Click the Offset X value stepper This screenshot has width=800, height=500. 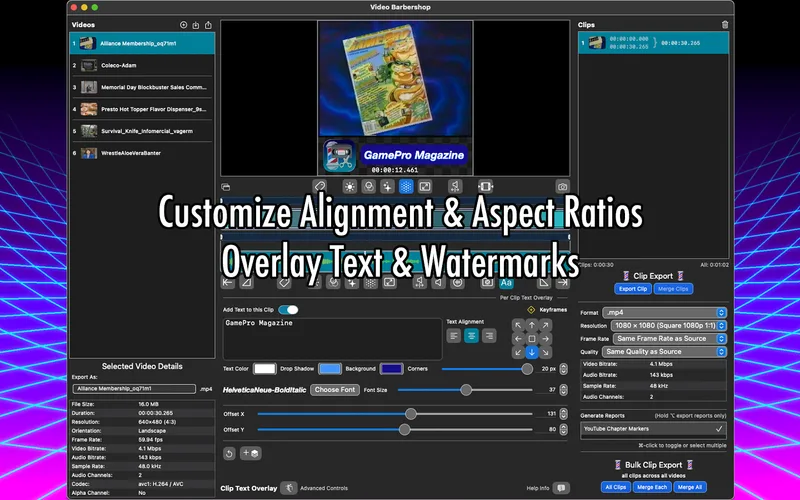(x=563, y=414)
